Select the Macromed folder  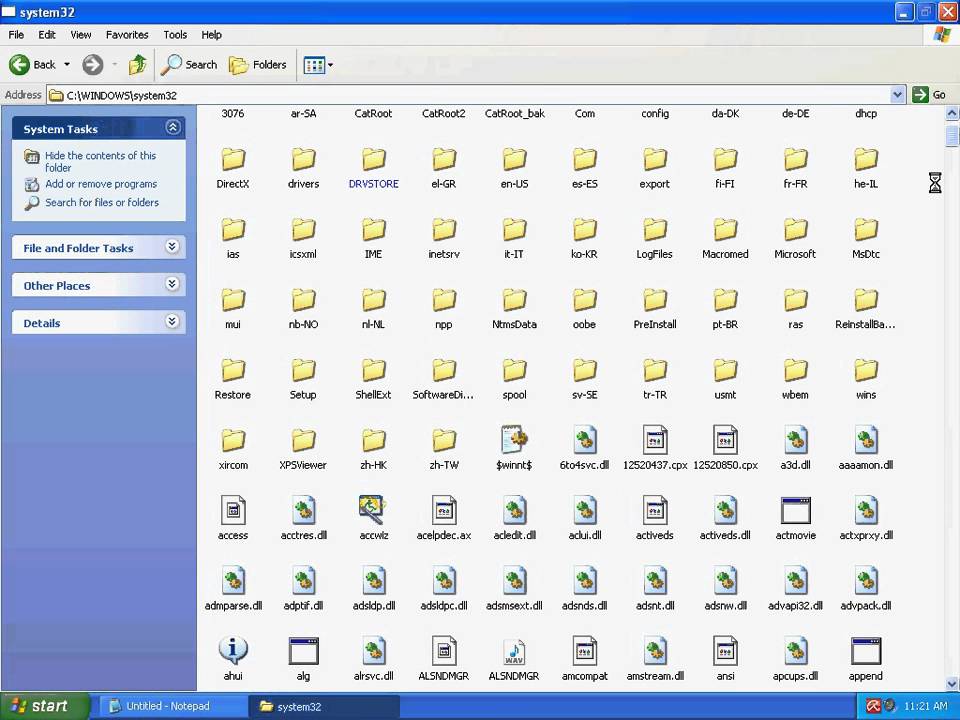click(725, 238)
